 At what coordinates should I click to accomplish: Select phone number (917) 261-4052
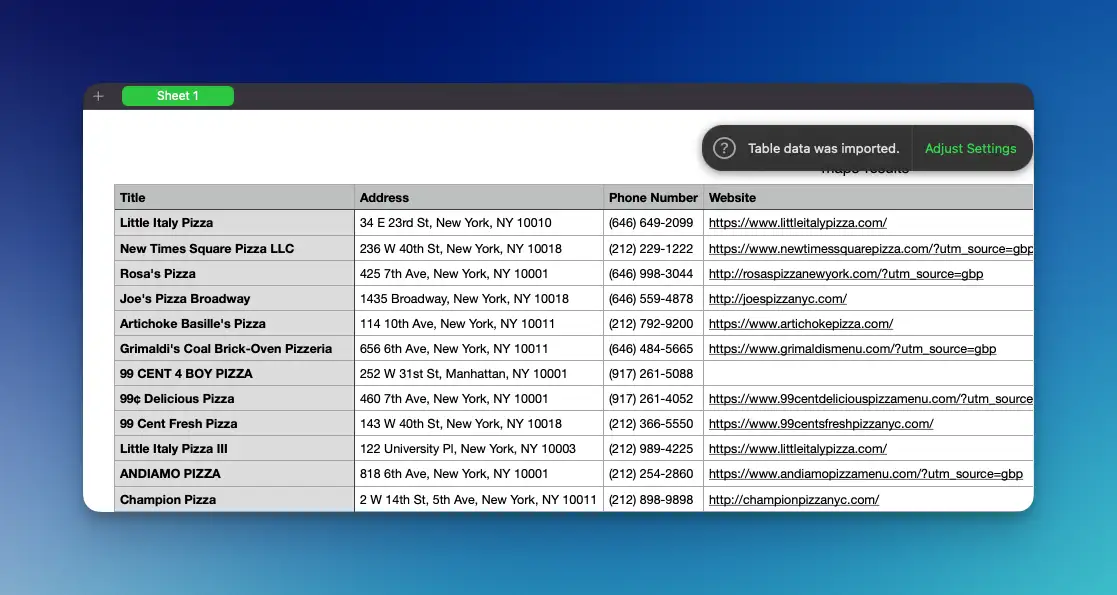[x=653, y=399]
